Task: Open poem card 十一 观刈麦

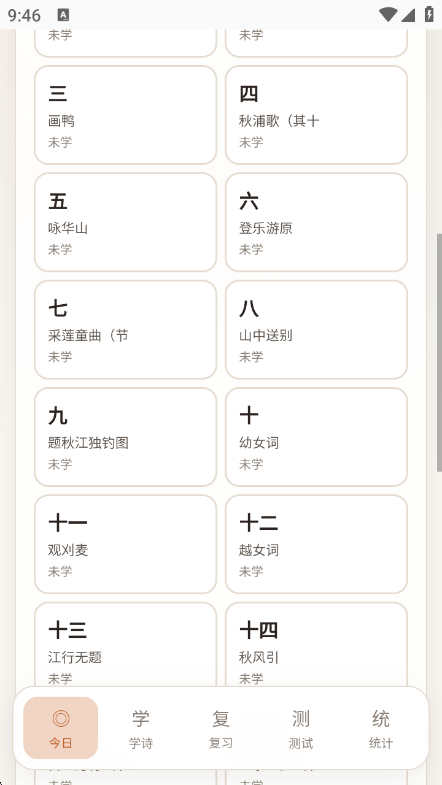Action: tap(126, 544)
